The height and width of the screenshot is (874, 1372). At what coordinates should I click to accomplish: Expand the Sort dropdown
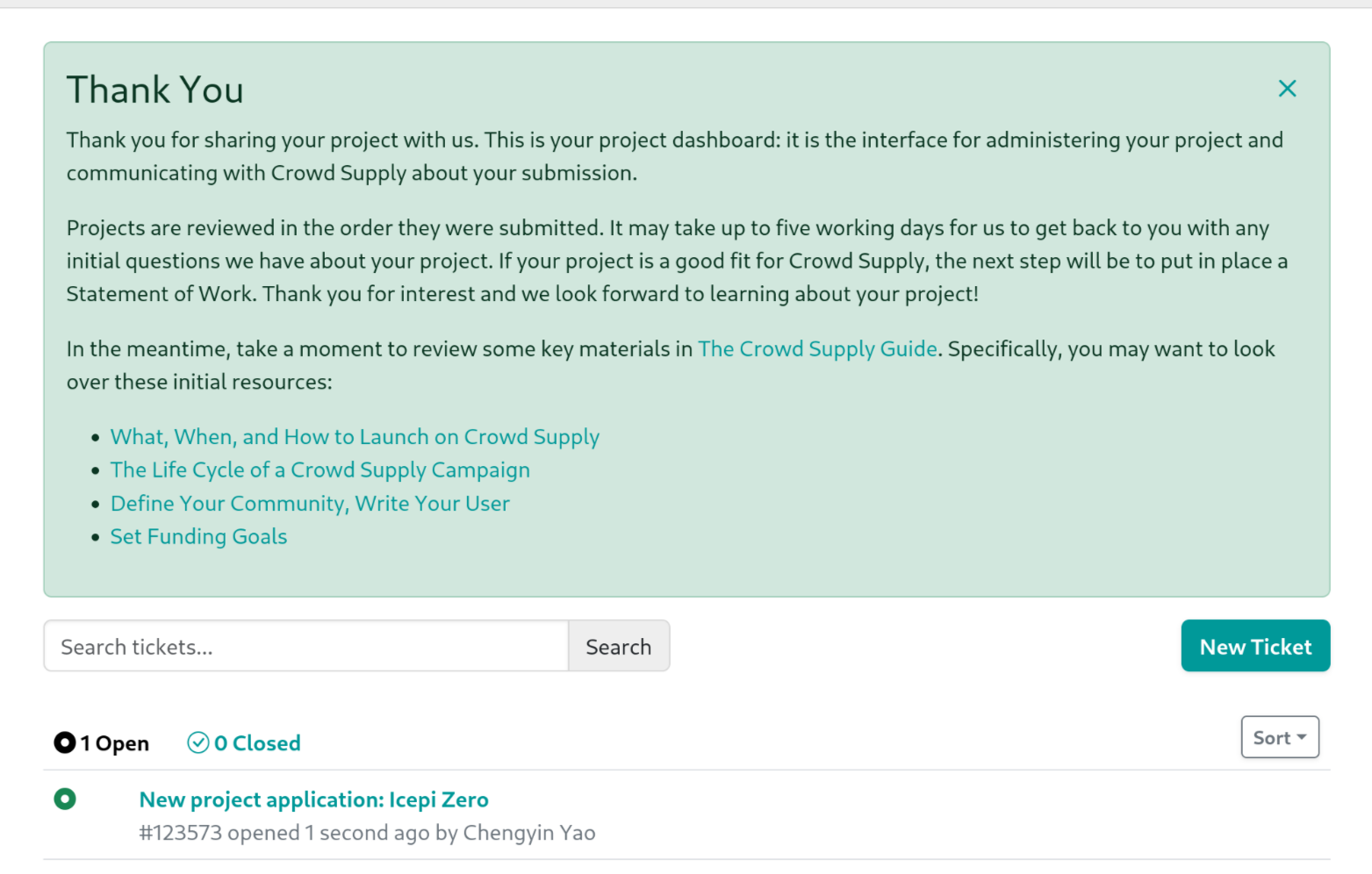[1280, 737]
